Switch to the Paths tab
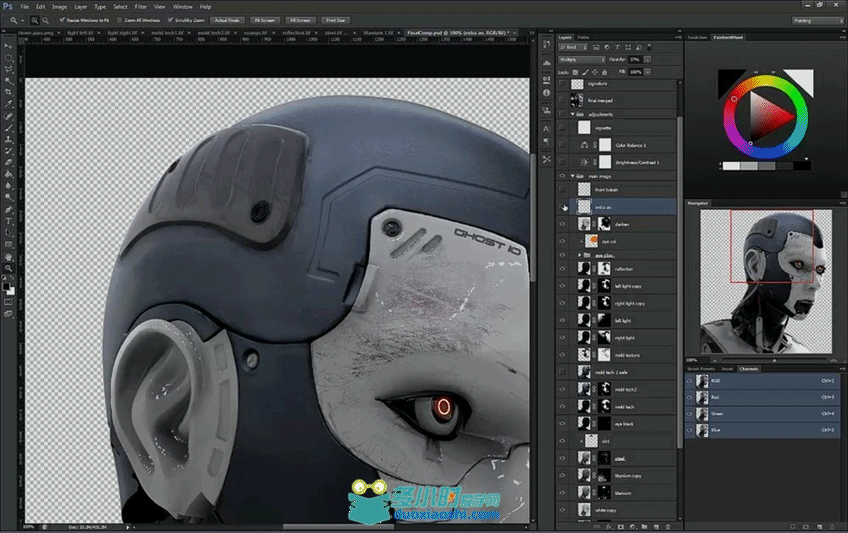The image size is (848, 533). (583, 37)
